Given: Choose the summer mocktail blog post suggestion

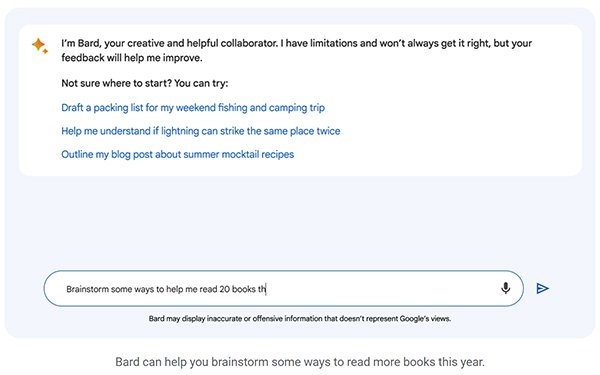Looking at the screenshot, I should coord(178,154).
